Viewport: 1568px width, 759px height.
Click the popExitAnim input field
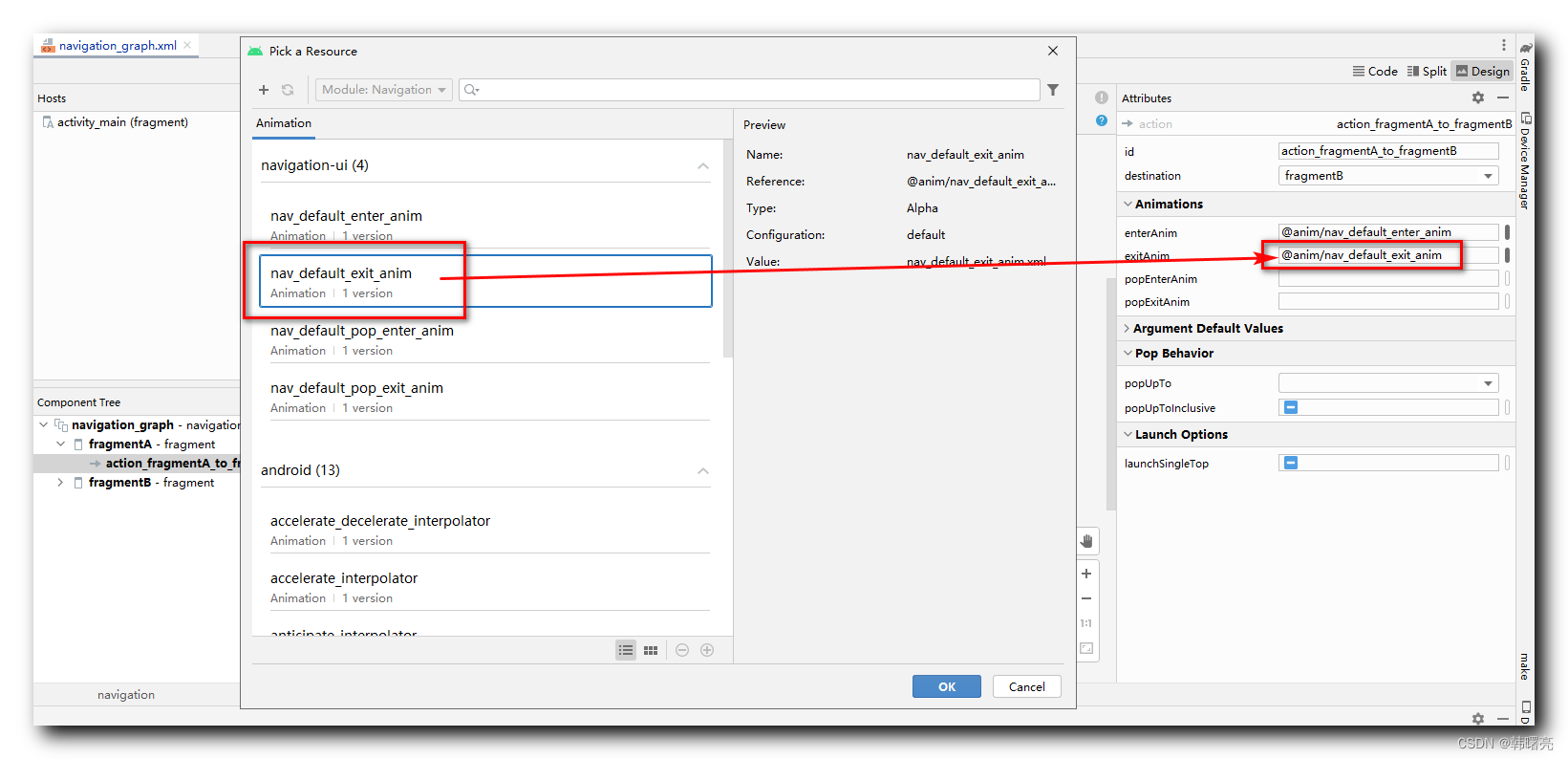point(1388,301)
